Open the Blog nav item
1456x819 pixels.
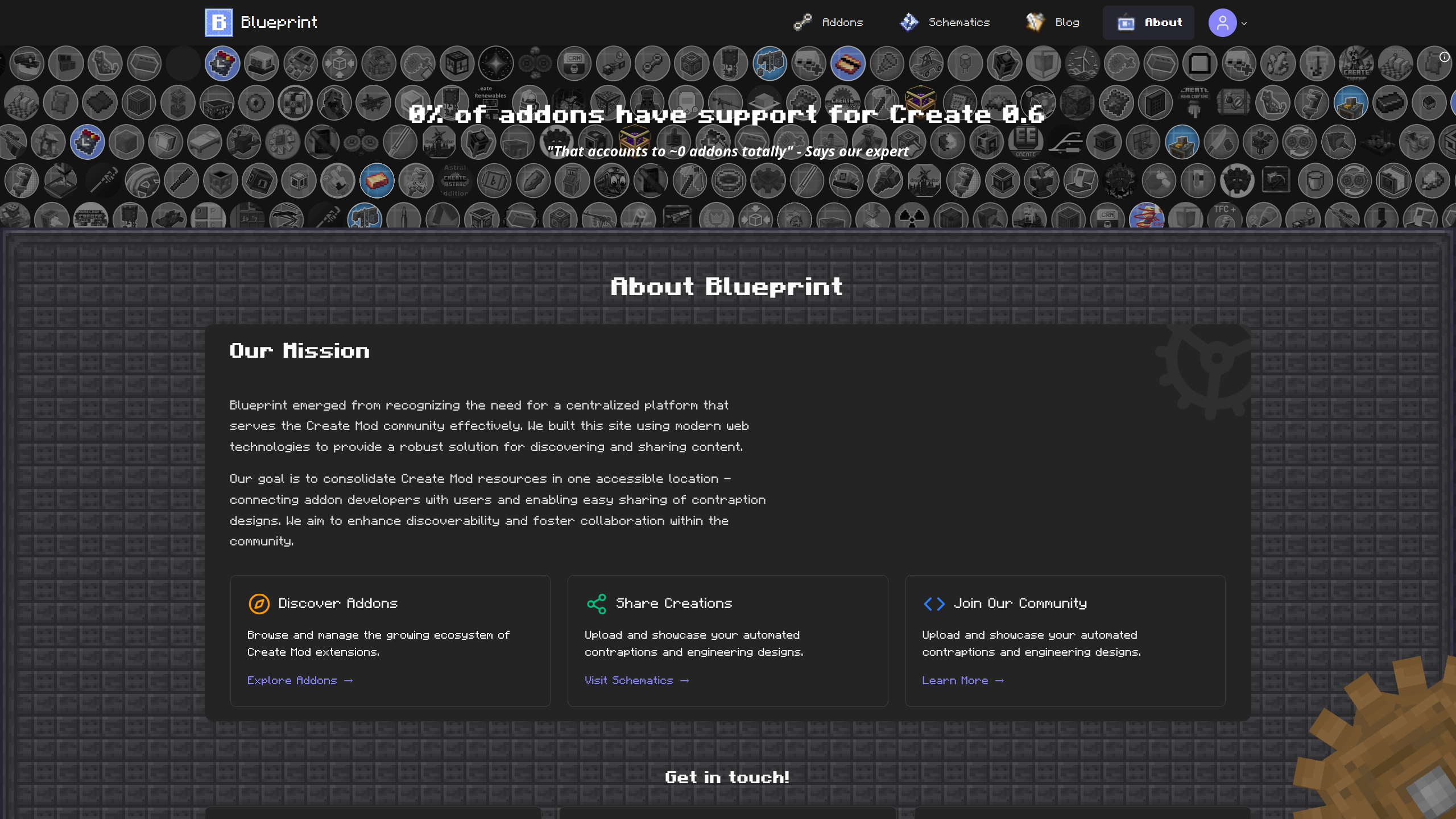pyautogui.click(x=1053, y=22)
